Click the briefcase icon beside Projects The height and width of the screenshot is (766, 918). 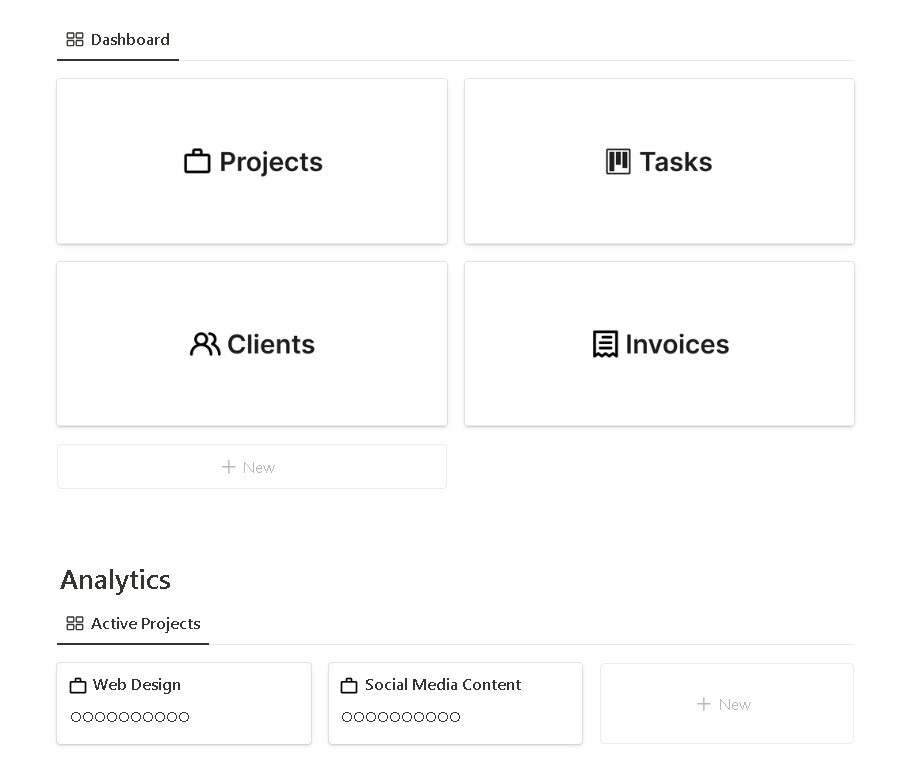pos(197,162)
